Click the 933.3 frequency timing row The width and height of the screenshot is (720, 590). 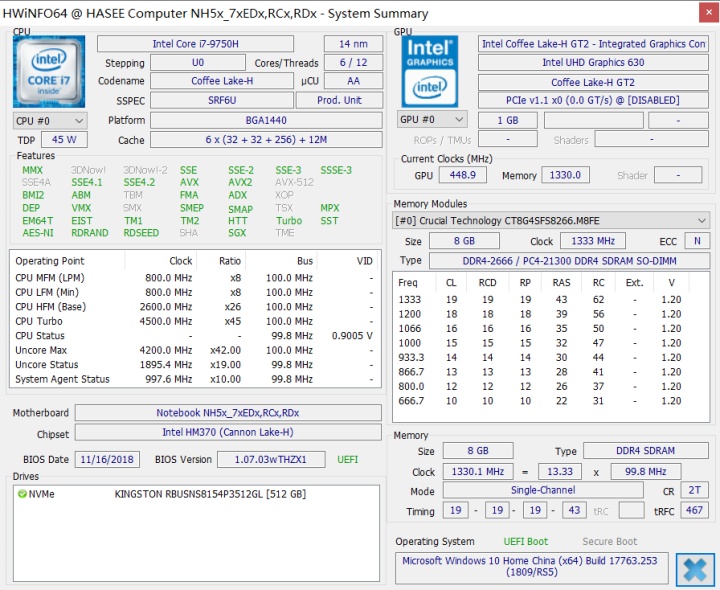tap(551, 357)
